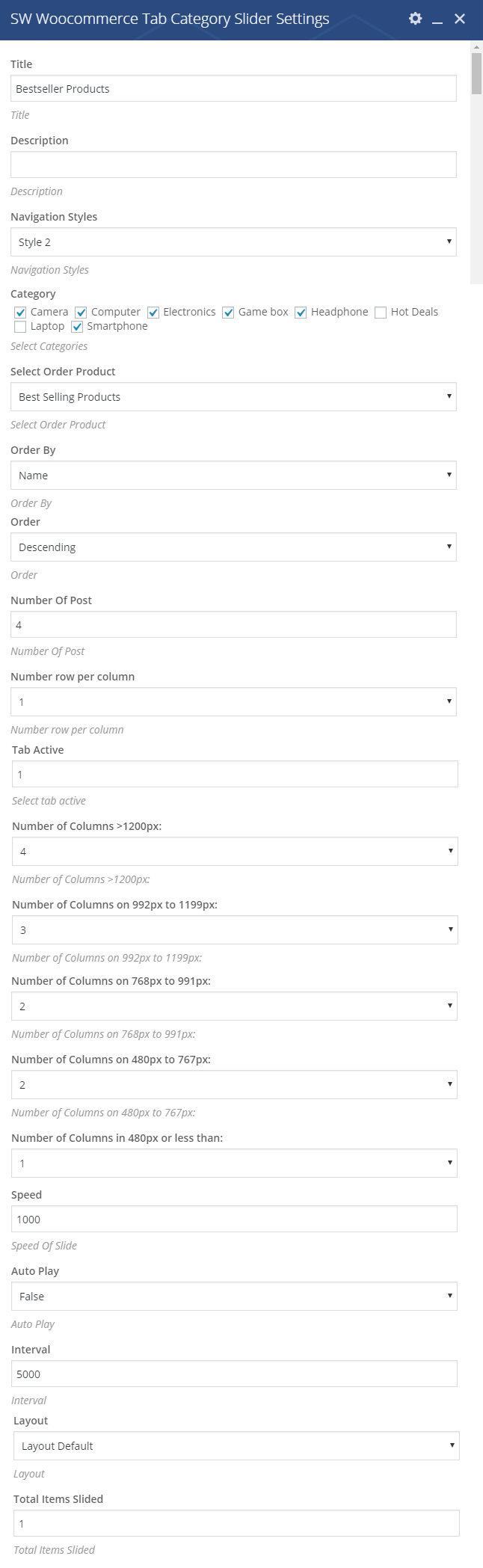Image resolution: width=483 pixels, height=1568 pixels.
Task: Open the Navigation Styles dropdown
Action: [233, 242]
